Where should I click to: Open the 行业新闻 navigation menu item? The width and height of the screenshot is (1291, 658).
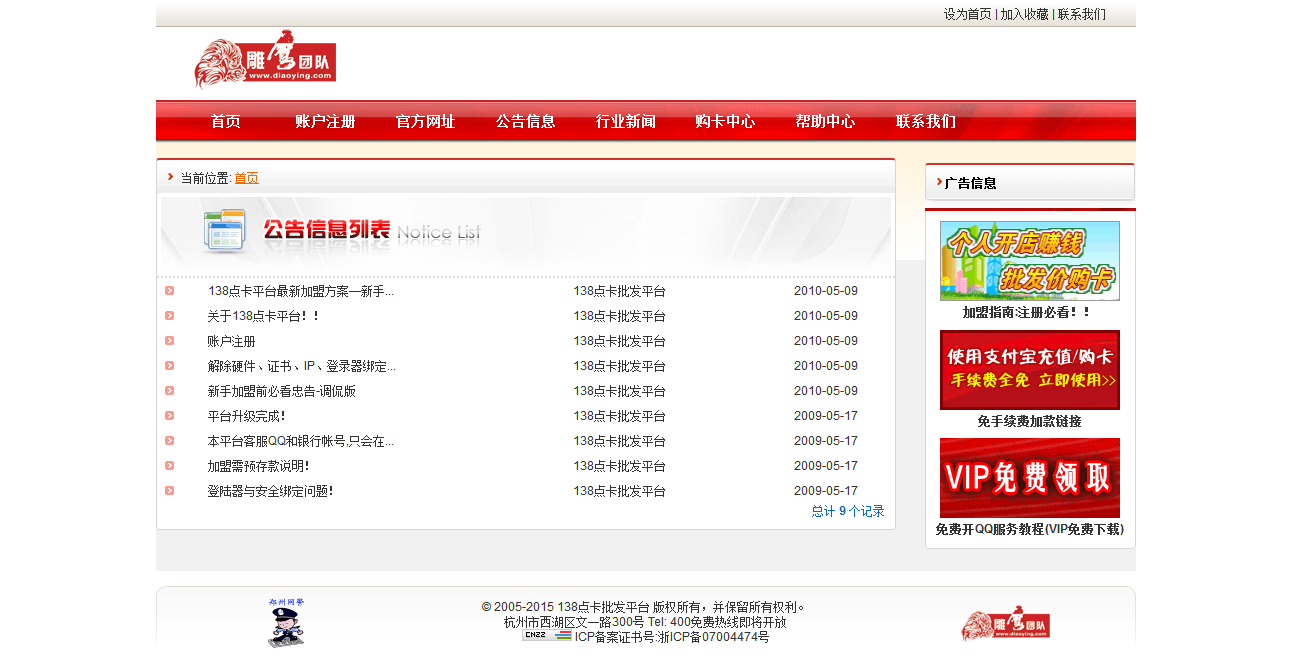point(626,121)
